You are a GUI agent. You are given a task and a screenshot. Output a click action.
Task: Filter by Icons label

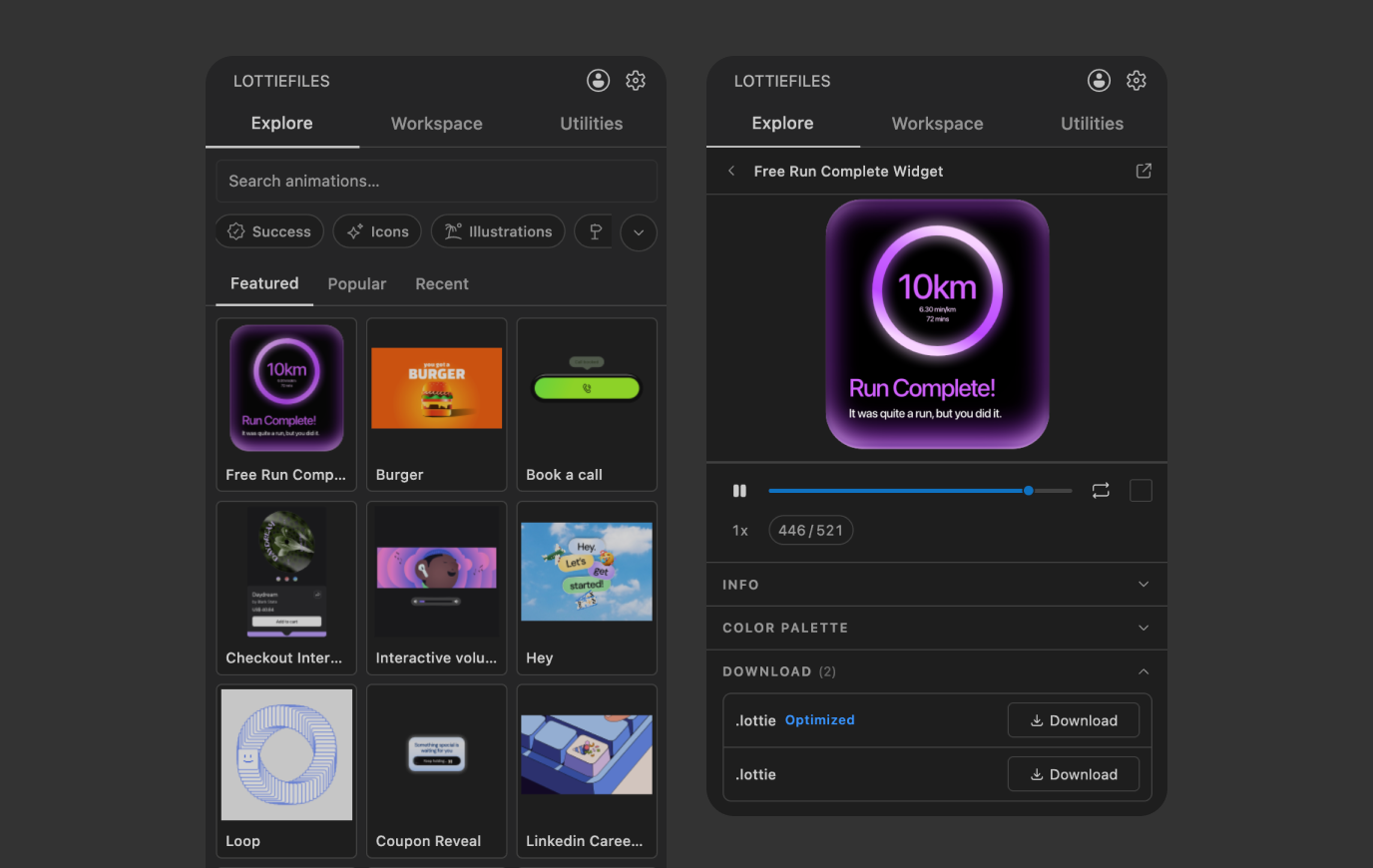click(x=390, y=231)
